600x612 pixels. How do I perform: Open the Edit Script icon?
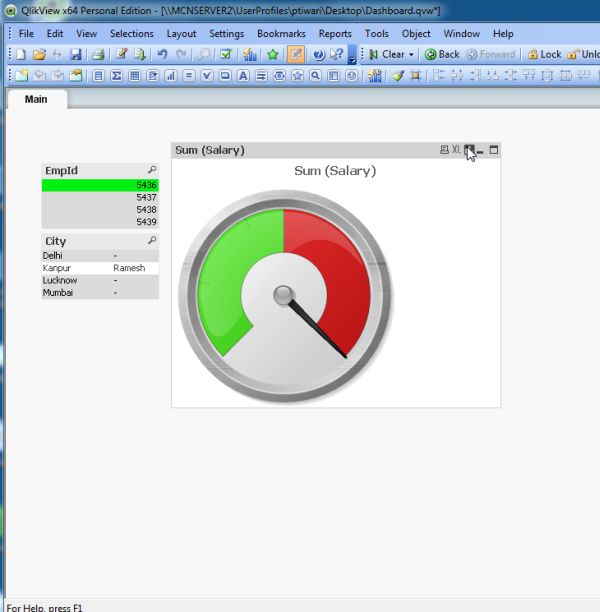pos(121,54)
